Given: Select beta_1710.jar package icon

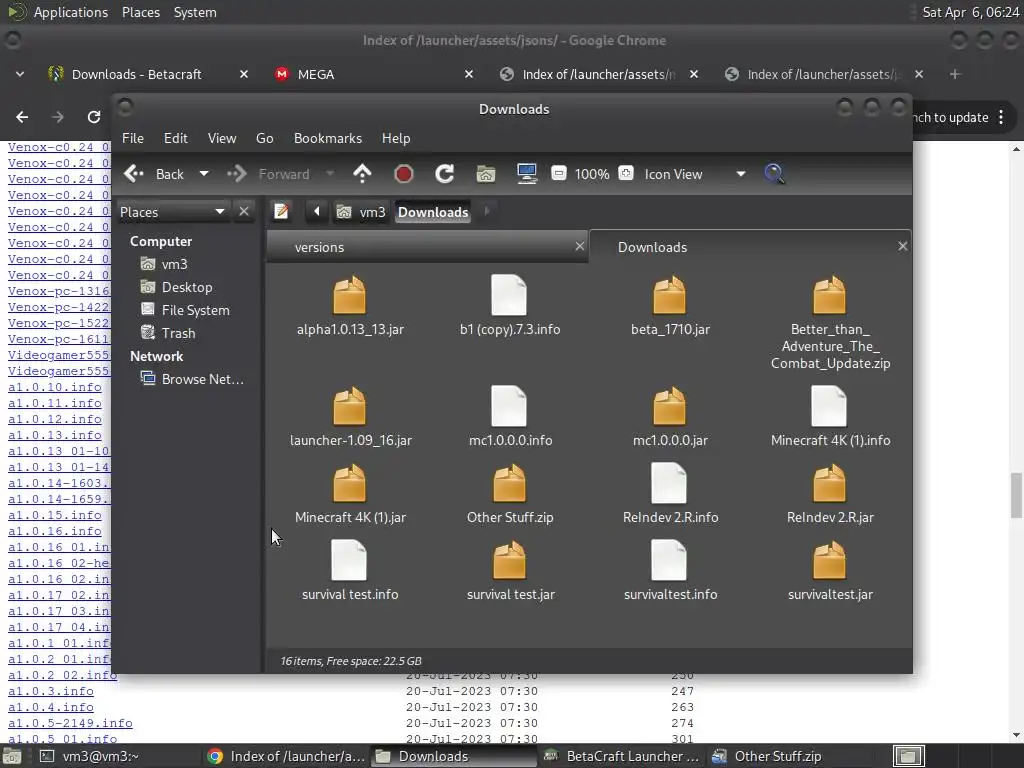Looking at the screenshot, I should pos(670,295).
